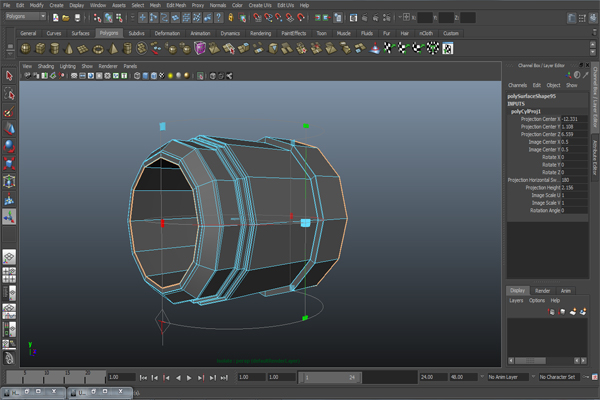Open the Polygons menu set dropdown
600x400 pixels.
pos(26,16)
